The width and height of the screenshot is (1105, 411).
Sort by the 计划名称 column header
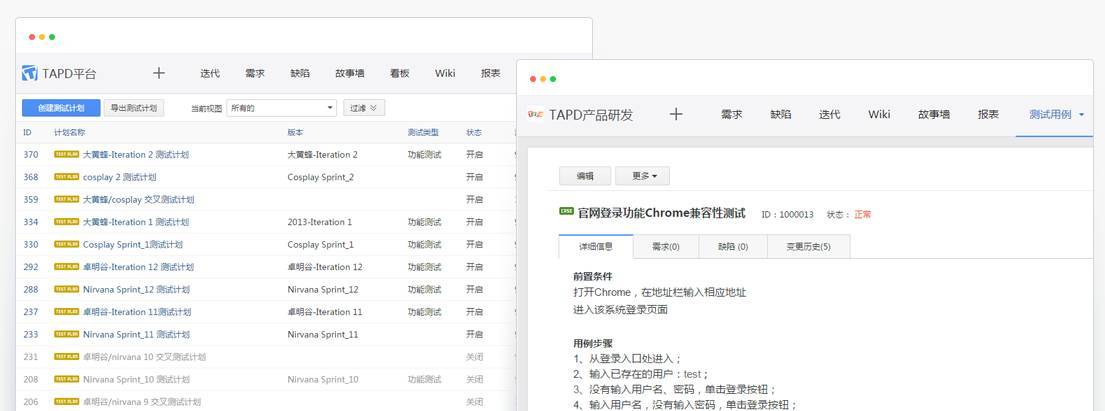point(69,132)
